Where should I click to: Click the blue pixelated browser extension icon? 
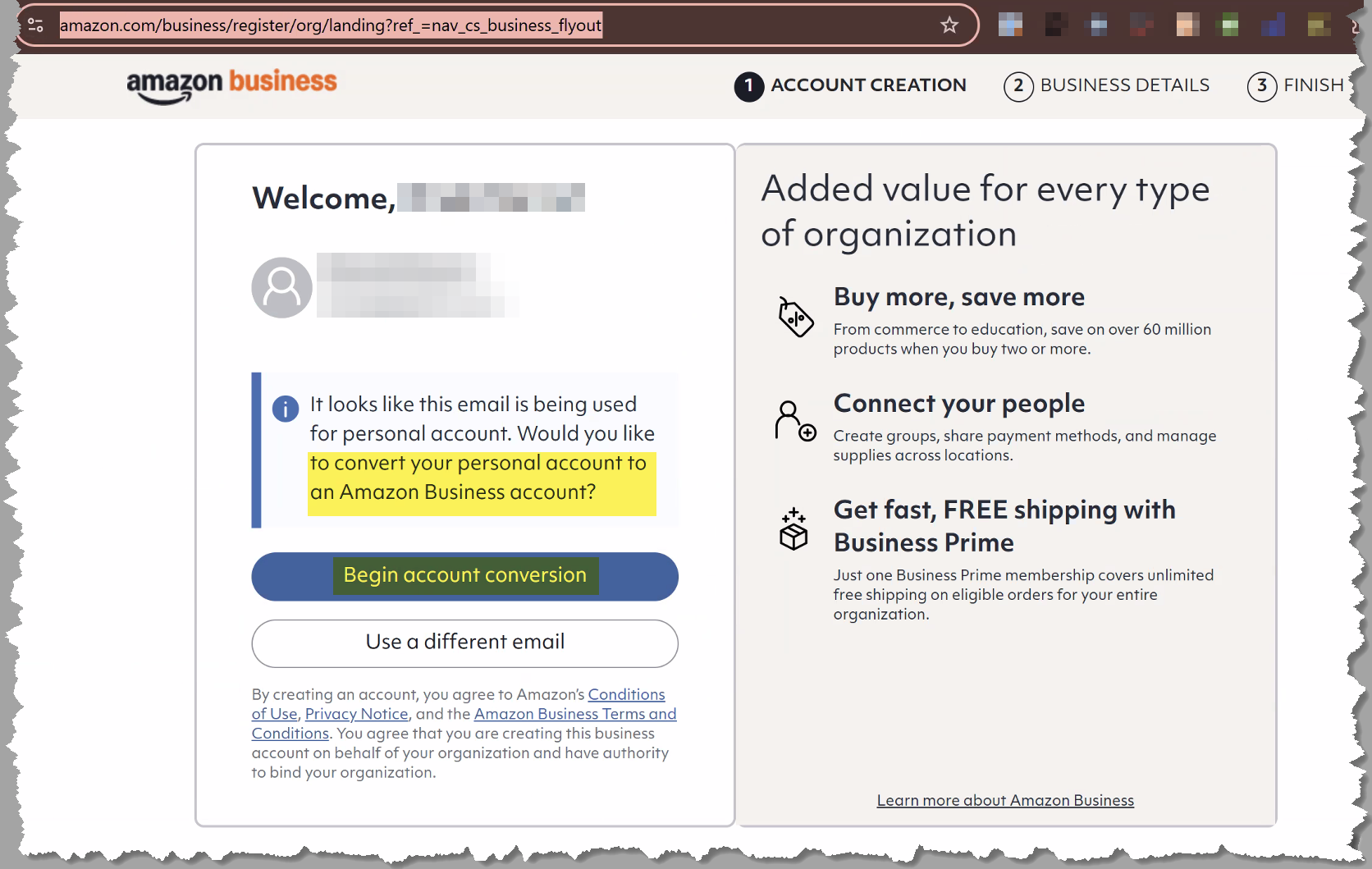point(1273,25)
